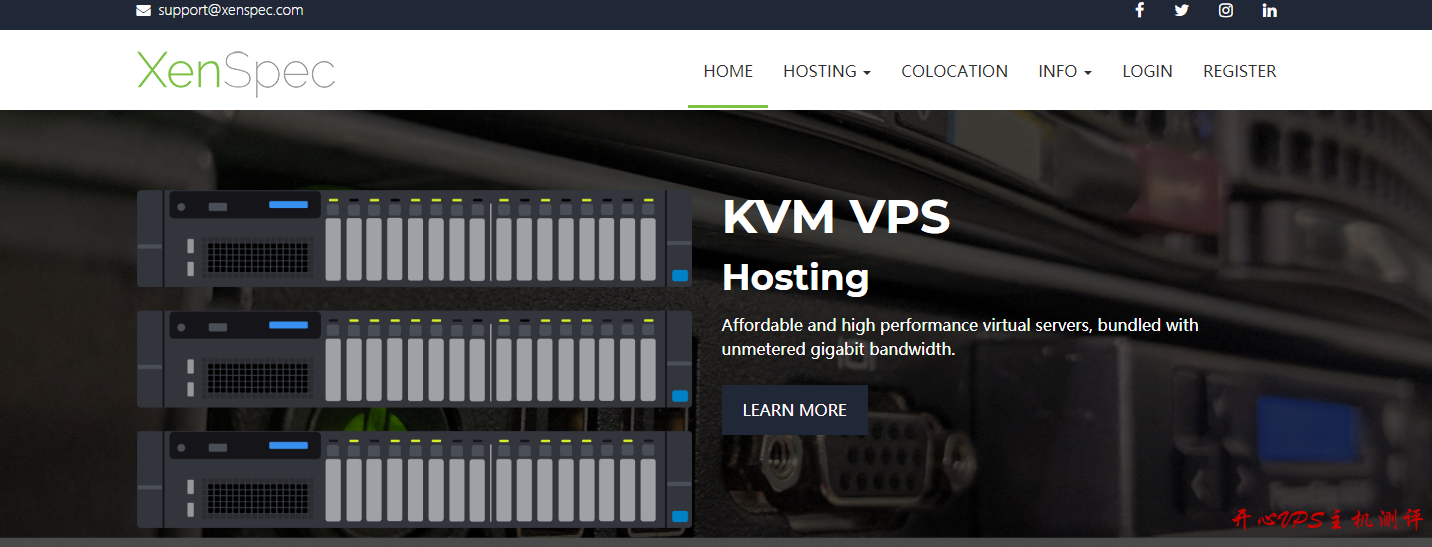Open the COLOCATION page from the navbar

[x=954, y=71]
